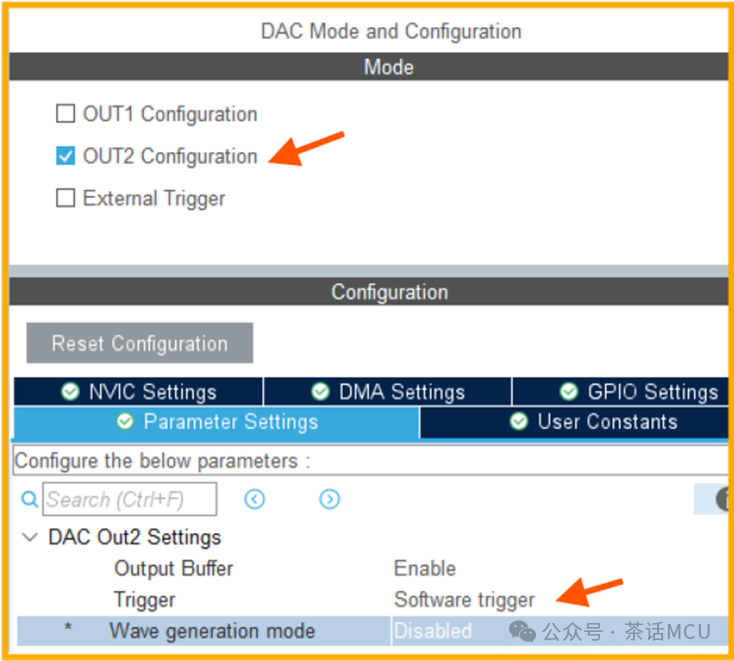
Task: Open the Wave generation mode Disabled dropdown
Action: 560,631
